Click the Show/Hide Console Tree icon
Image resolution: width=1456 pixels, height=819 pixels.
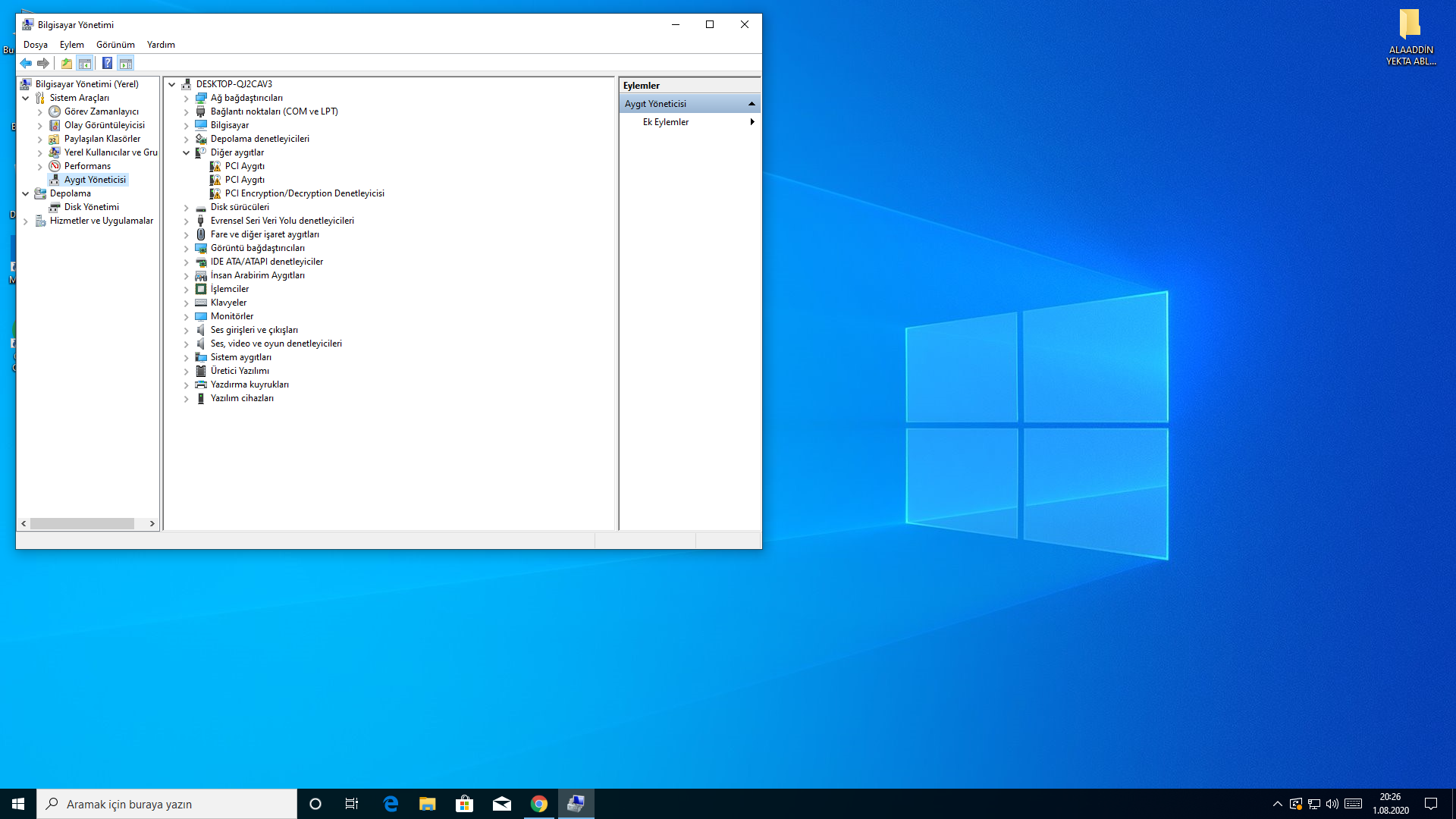[85, 64]
